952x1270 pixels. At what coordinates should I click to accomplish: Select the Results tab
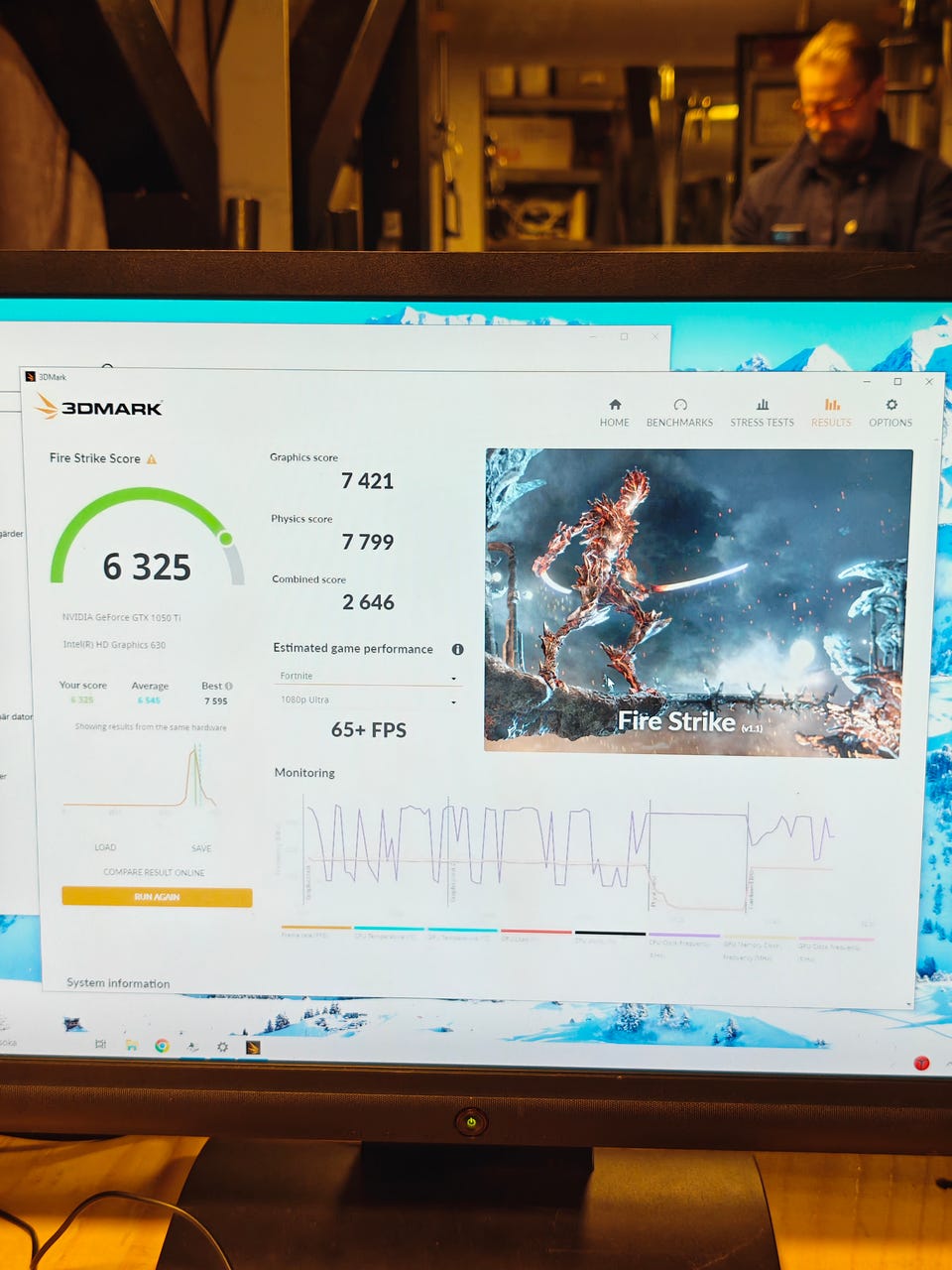[831, 413]
